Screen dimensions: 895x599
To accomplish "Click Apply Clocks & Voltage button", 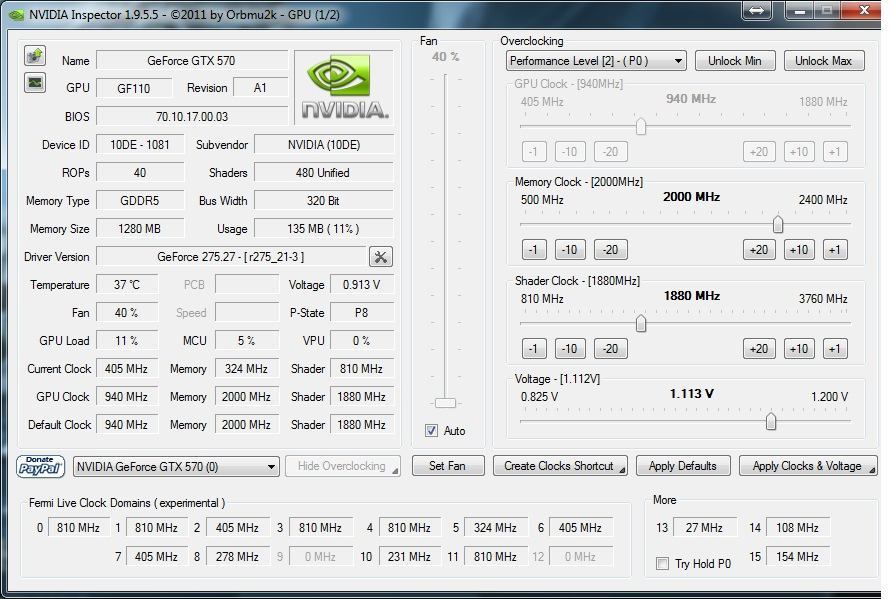I will 807,466.
